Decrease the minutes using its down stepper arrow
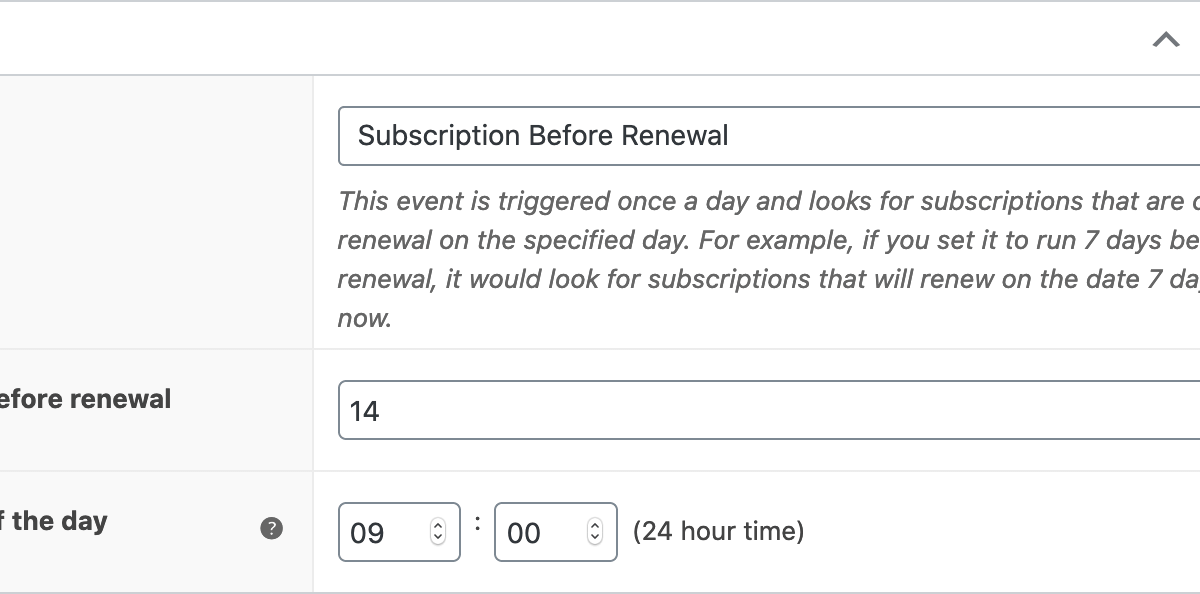 [x=595, y=539]
